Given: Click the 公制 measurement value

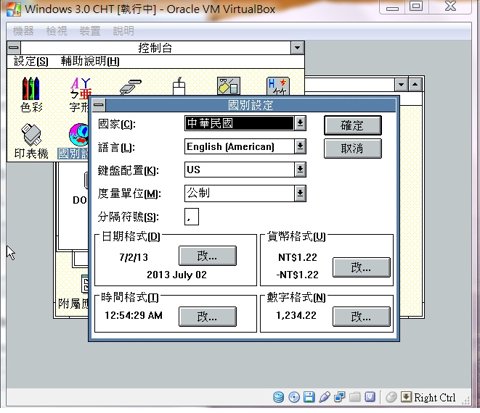Looking at the screenshot, I should click(x=198, y=193).
